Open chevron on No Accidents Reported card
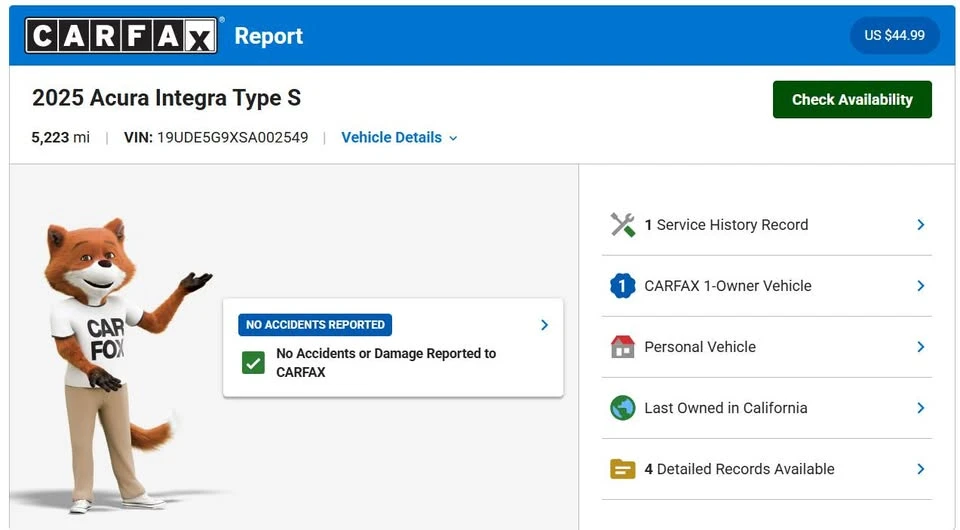The image size is (960, 530). click(x=544, y=325)
